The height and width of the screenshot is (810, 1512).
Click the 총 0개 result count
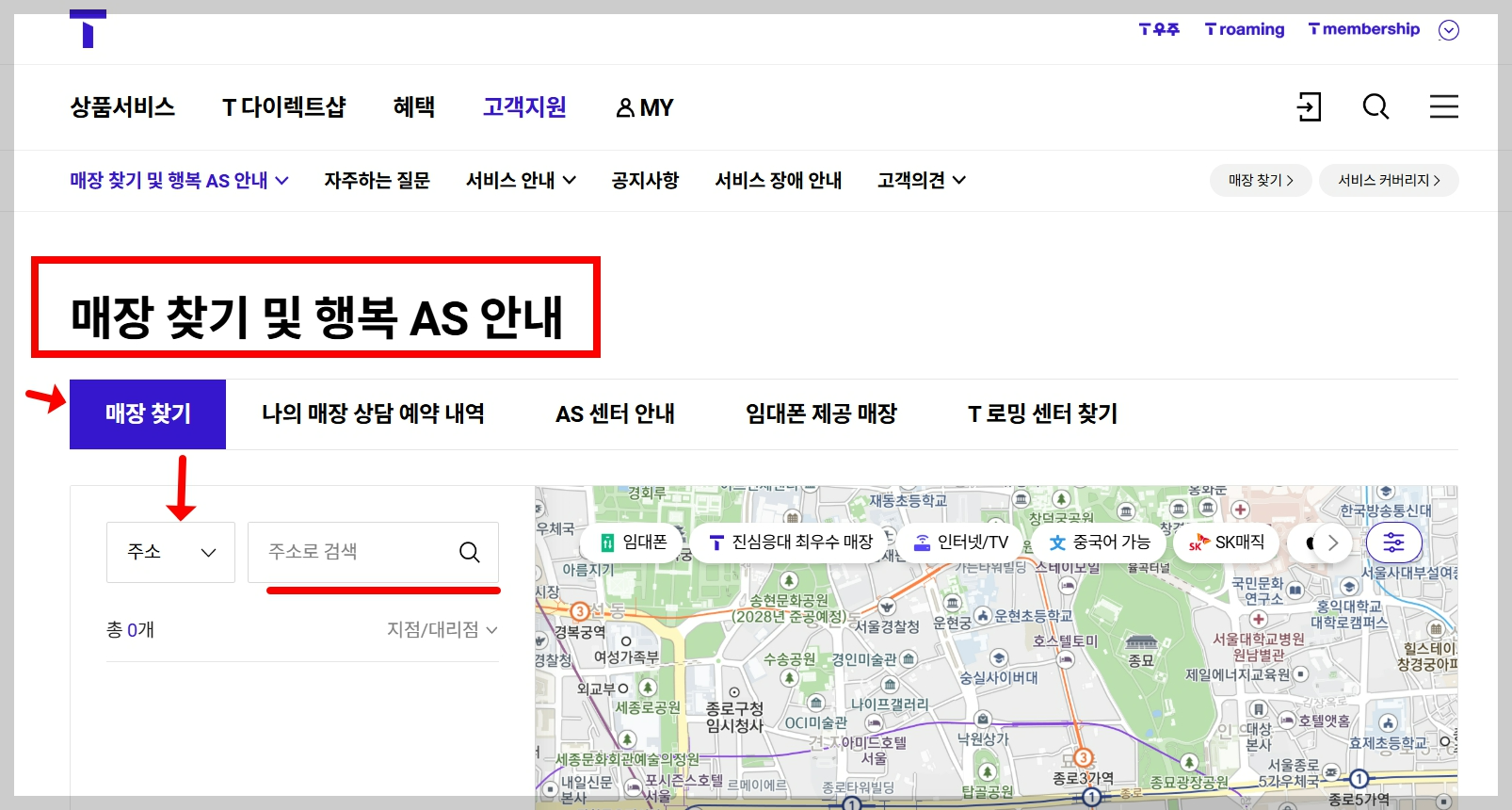(x=130, y=629)
